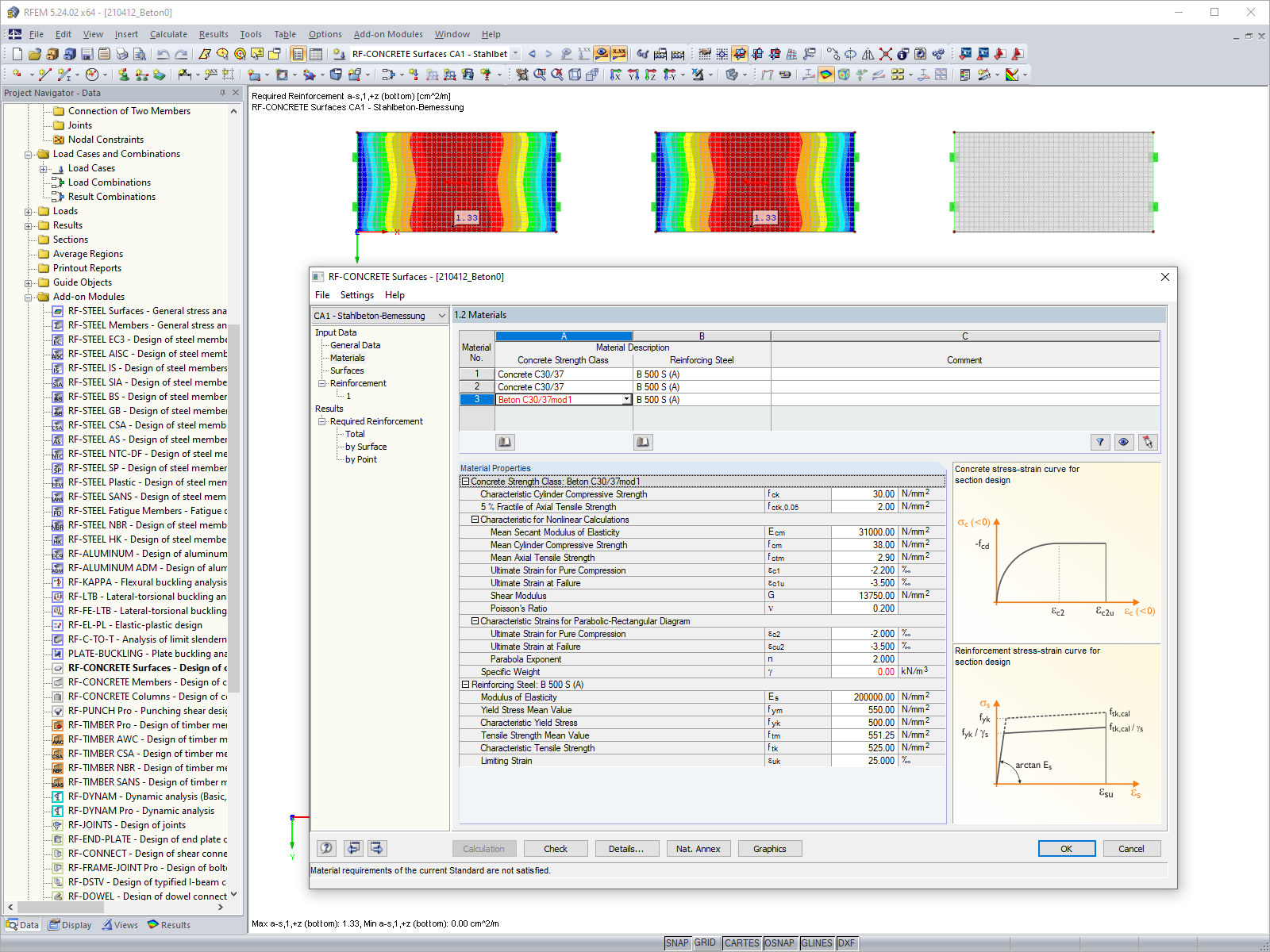Switch to the Display navigator tab
This screenshot has height=952, width=1270.
[70, 924]
